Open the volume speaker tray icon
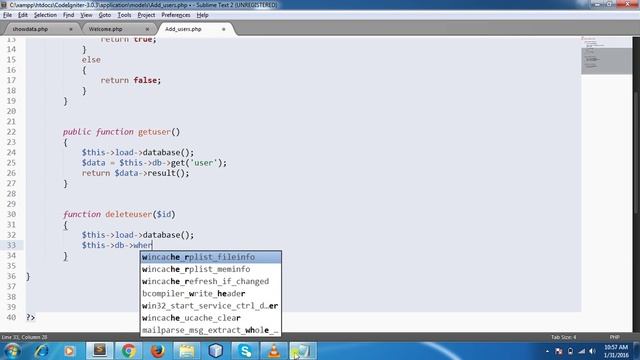This screenshot has width=640, height=360. (592, 351)
